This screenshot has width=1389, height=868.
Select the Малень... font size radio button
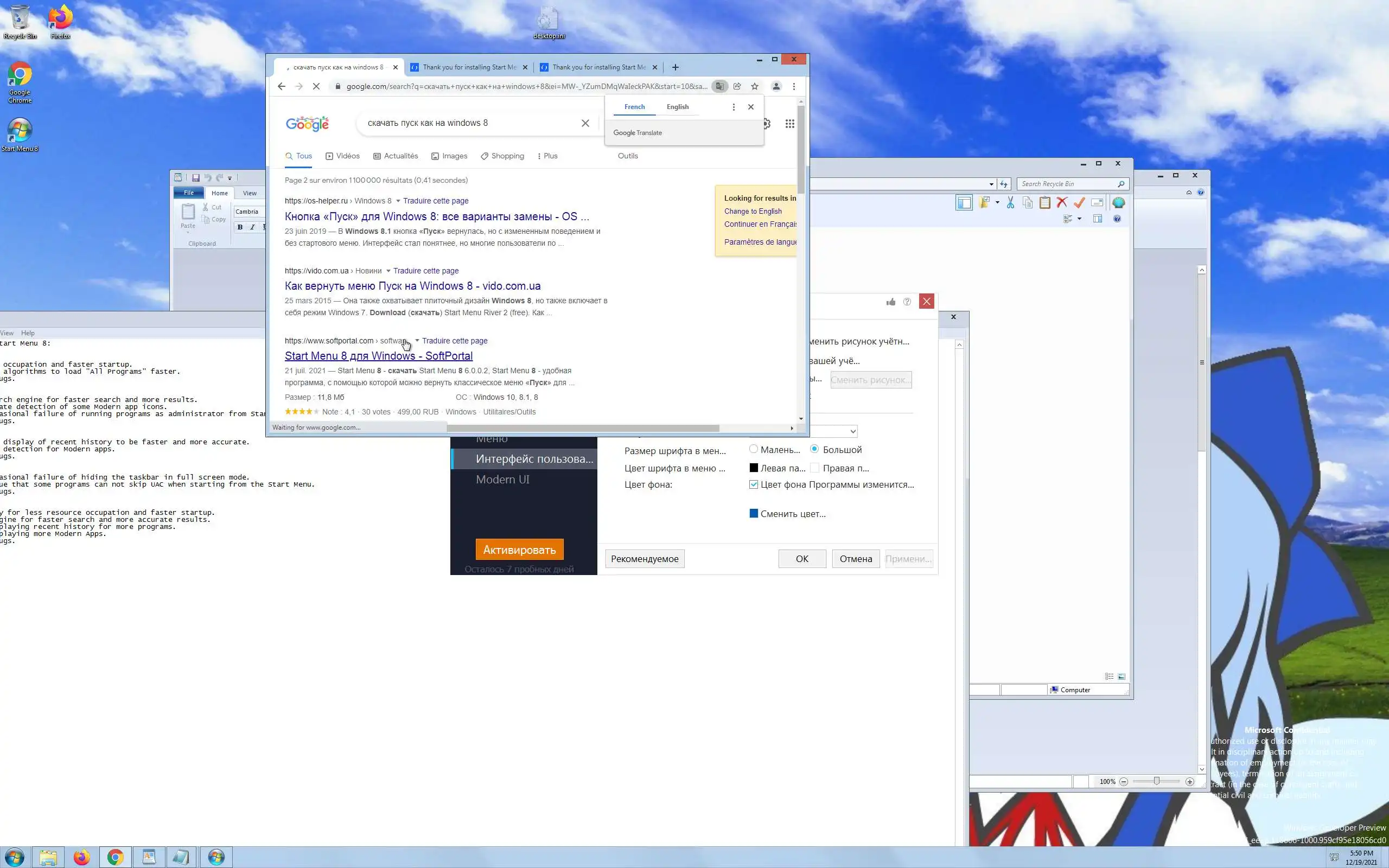tap(754, 449)
